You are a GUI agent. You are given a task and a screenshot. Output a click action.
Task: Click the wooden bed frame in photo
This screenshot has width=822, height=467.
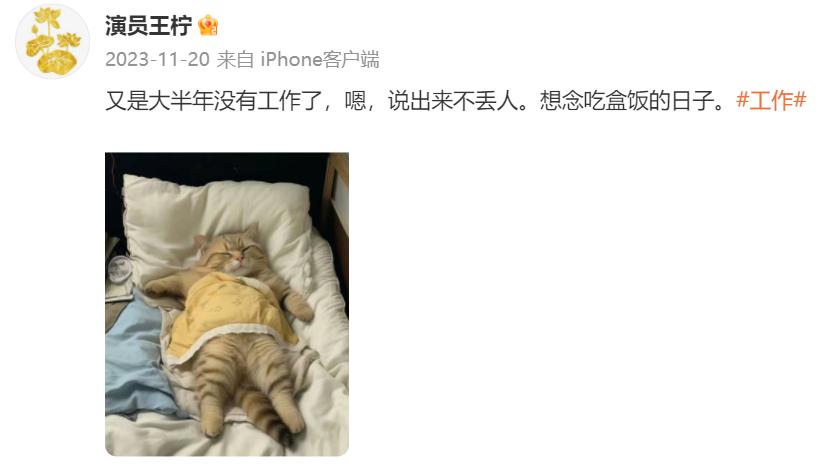click(336, 210)
